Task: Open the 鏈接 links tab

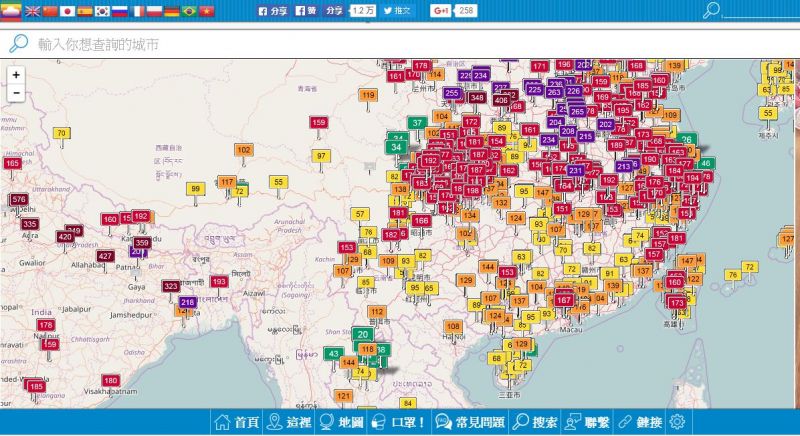Action: tap(640, 422)
